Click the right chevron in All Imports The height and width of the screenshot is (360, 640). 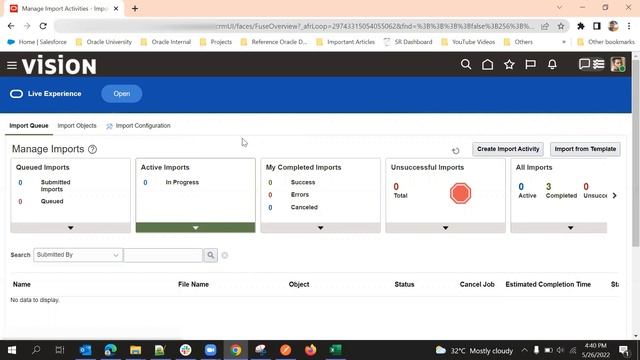coord(614,196)
